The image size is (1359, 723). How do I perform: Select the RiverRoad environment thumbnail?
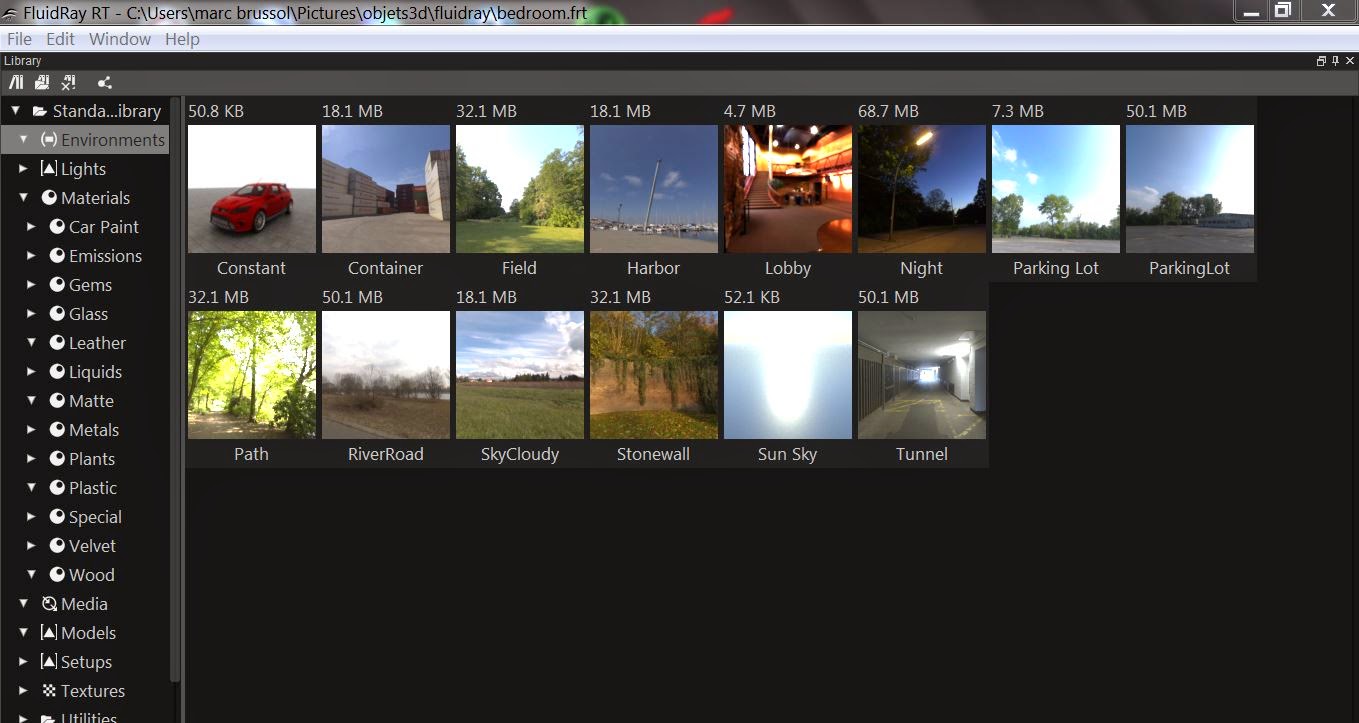click(x=386, y=375)
